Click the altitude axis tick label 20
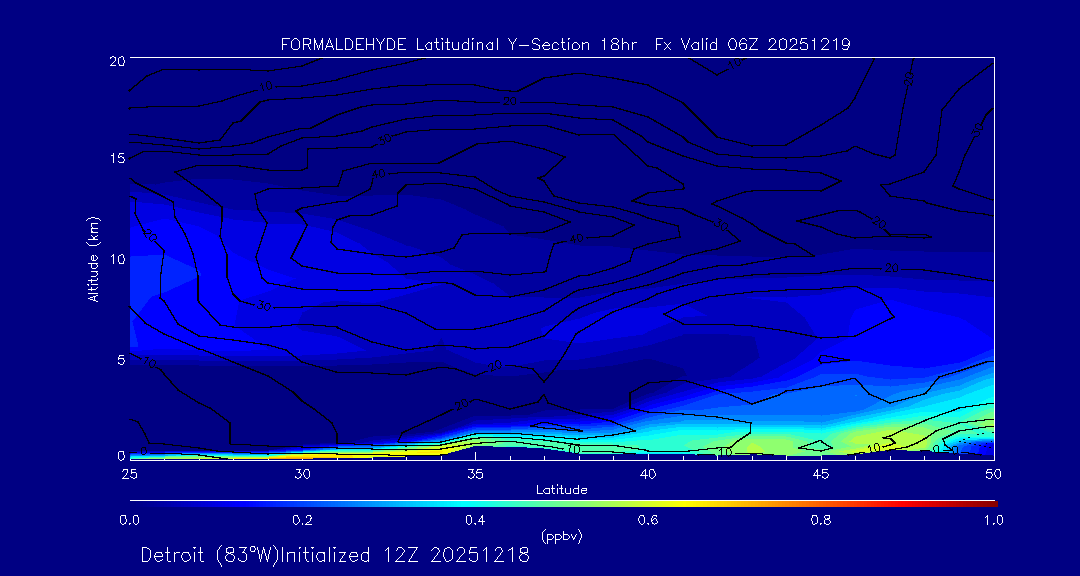Viewport: 1080px width, 576px height. point(115,61)
